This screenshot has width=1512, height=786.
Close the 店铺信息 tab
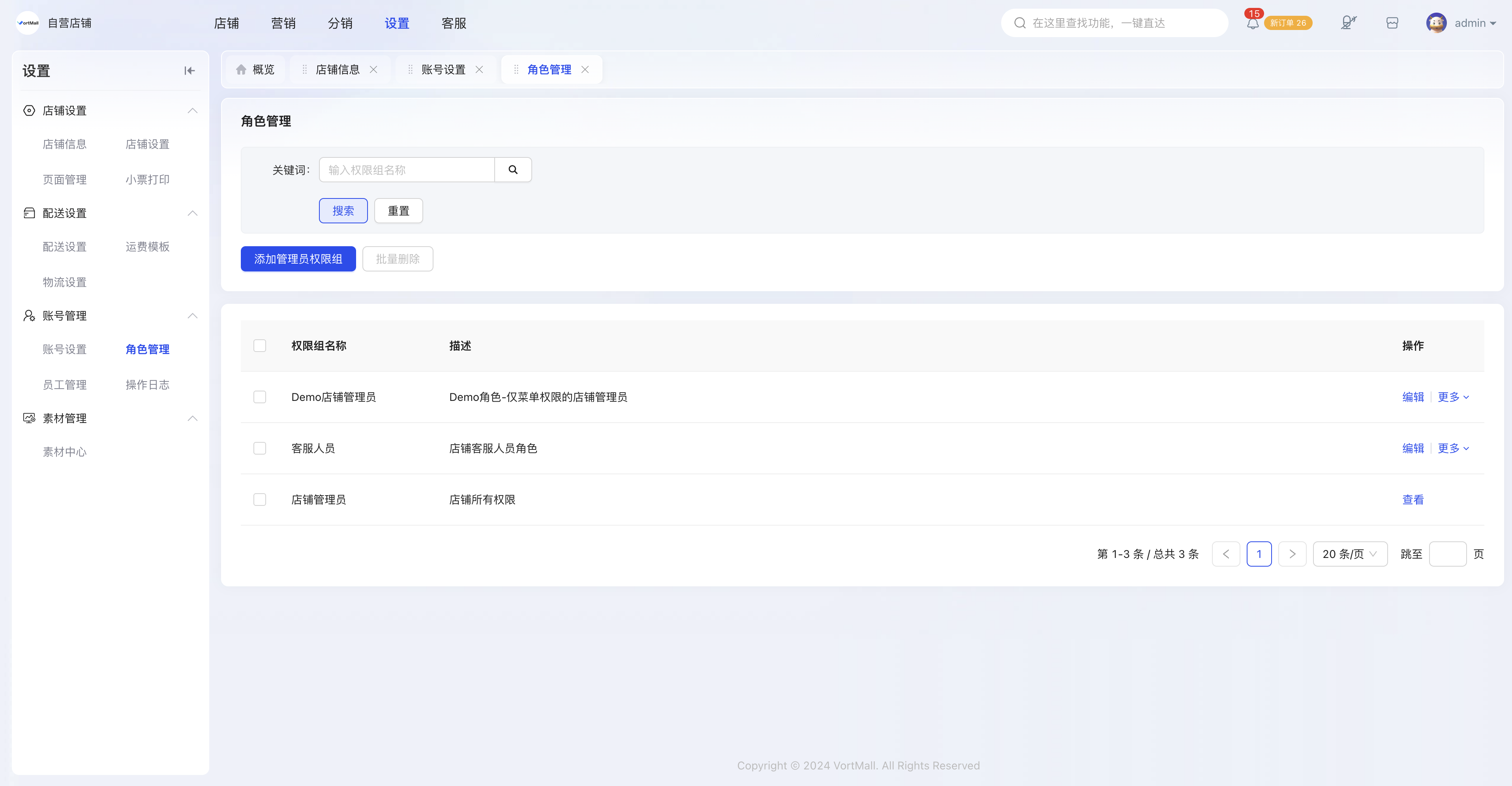click(373, 69)
